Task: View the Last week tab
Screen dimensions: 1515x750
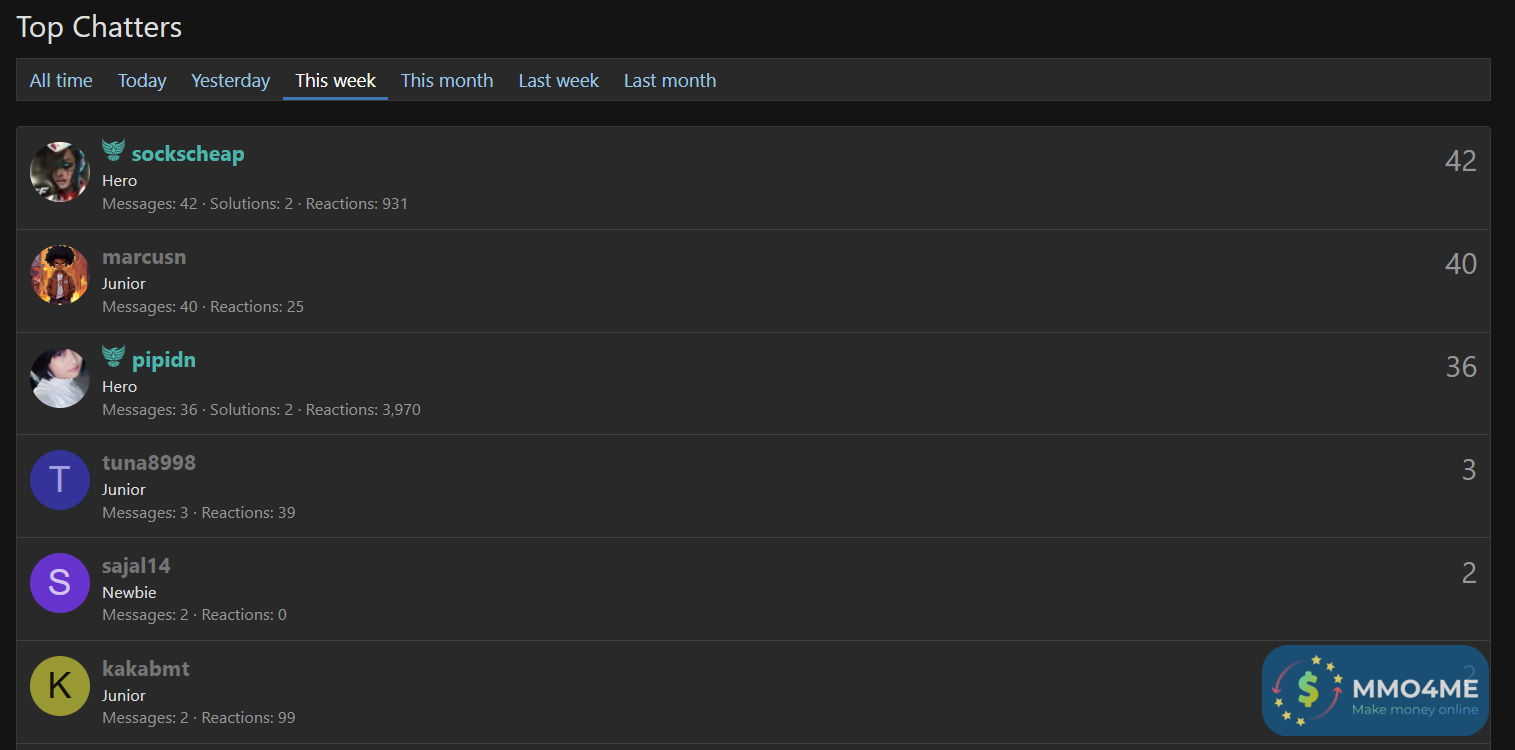Action: click(x=558, y=81)
